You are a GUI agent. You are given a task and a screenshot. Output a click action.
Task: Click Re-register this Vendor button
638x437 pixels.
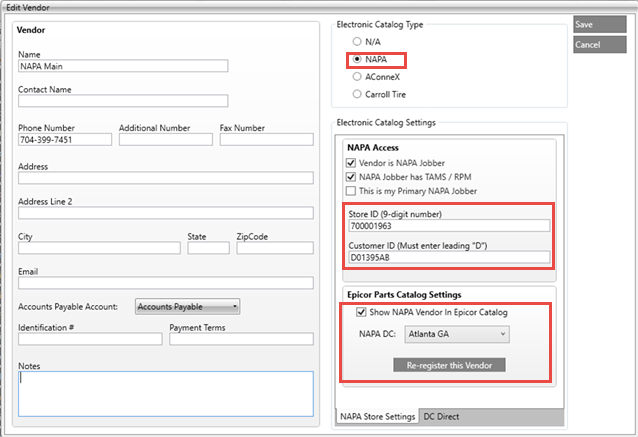tap(449, 365)
